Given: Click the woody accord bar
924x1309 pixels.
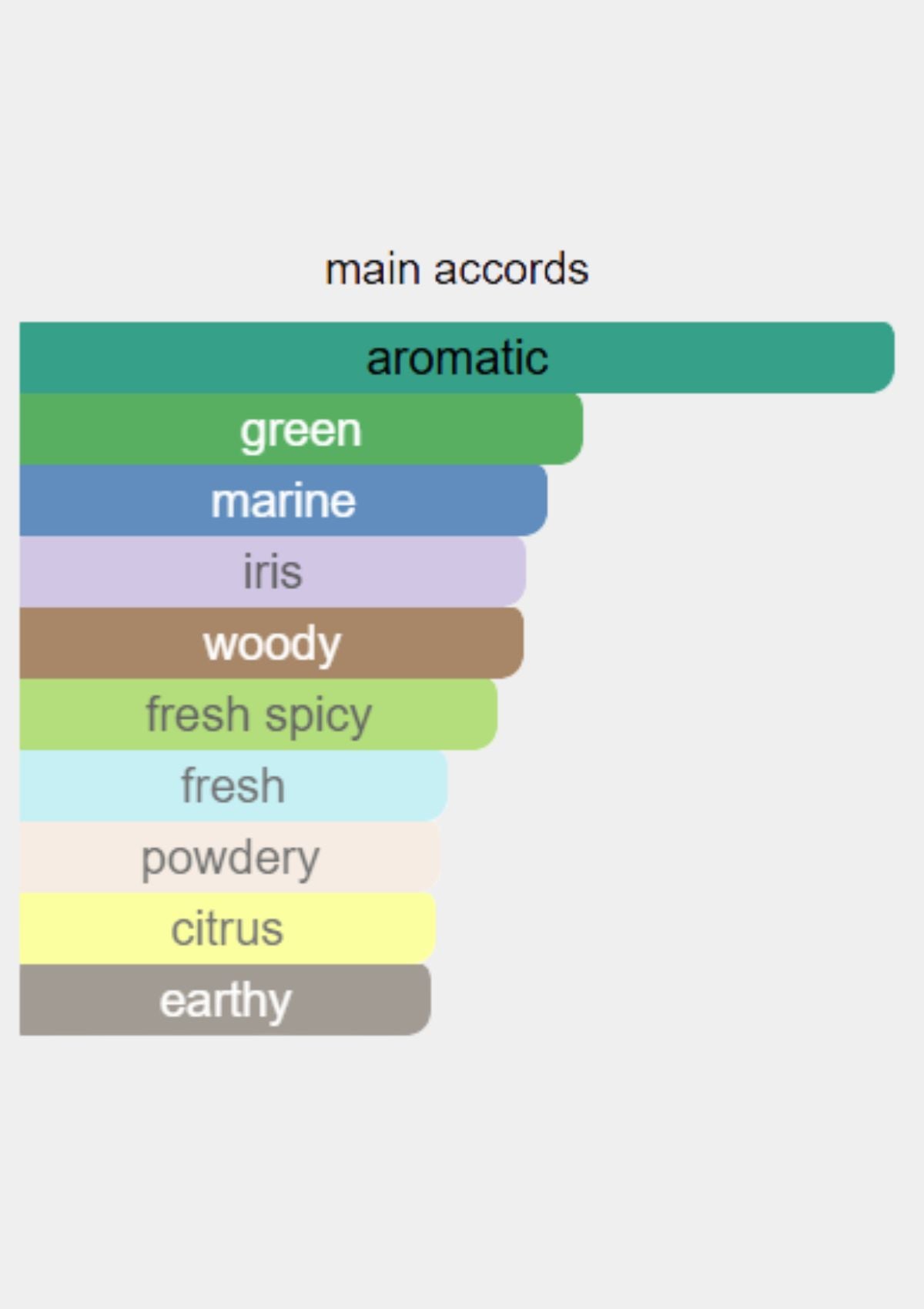Looking at the screenshot, I should pos(272,642).
